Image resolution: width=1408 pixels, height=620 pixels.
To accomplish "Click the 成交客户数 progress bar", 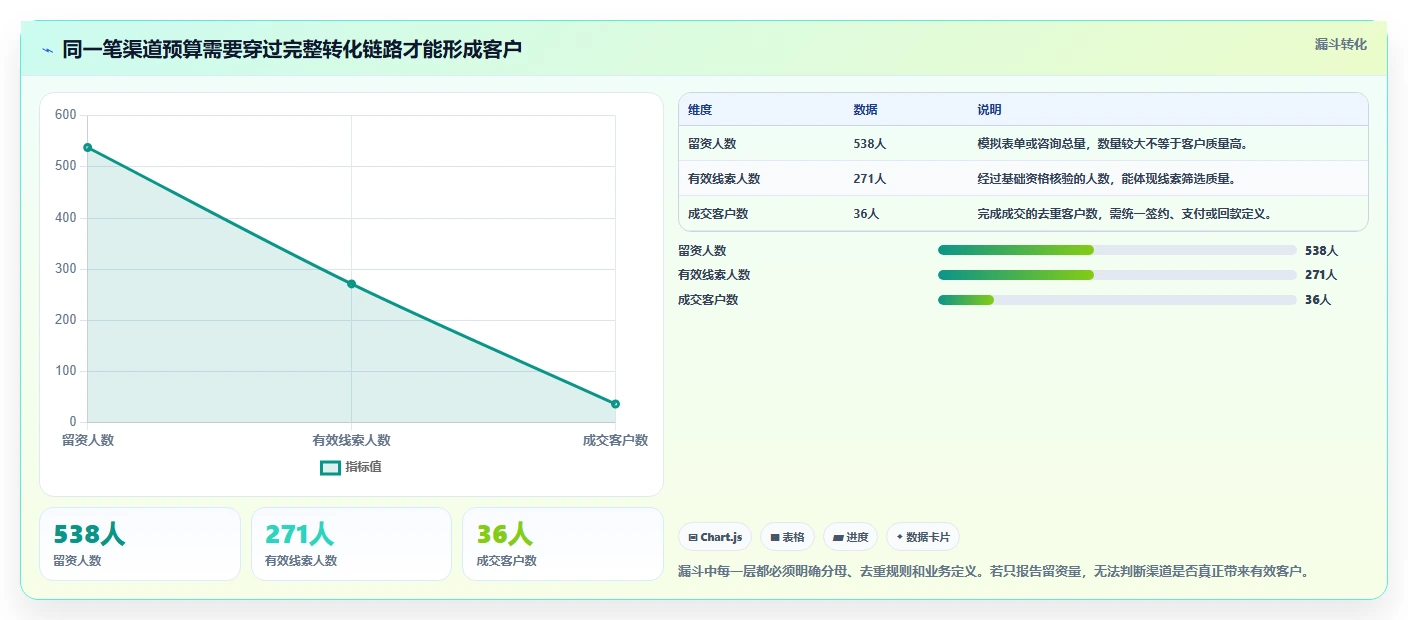I will [1117, 300].
